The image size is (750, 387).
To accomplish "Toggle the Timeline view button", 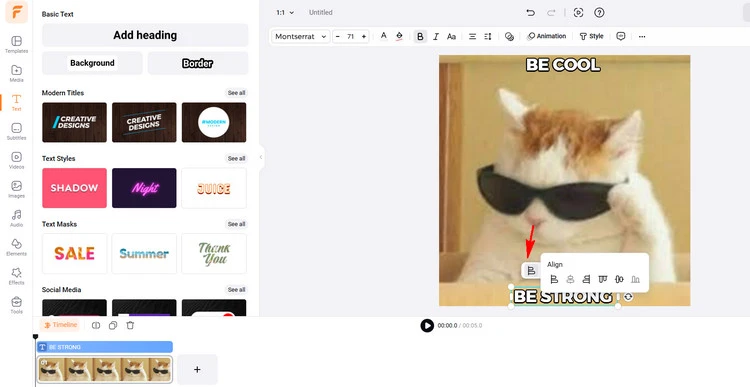I will click(x=59, y=325).
